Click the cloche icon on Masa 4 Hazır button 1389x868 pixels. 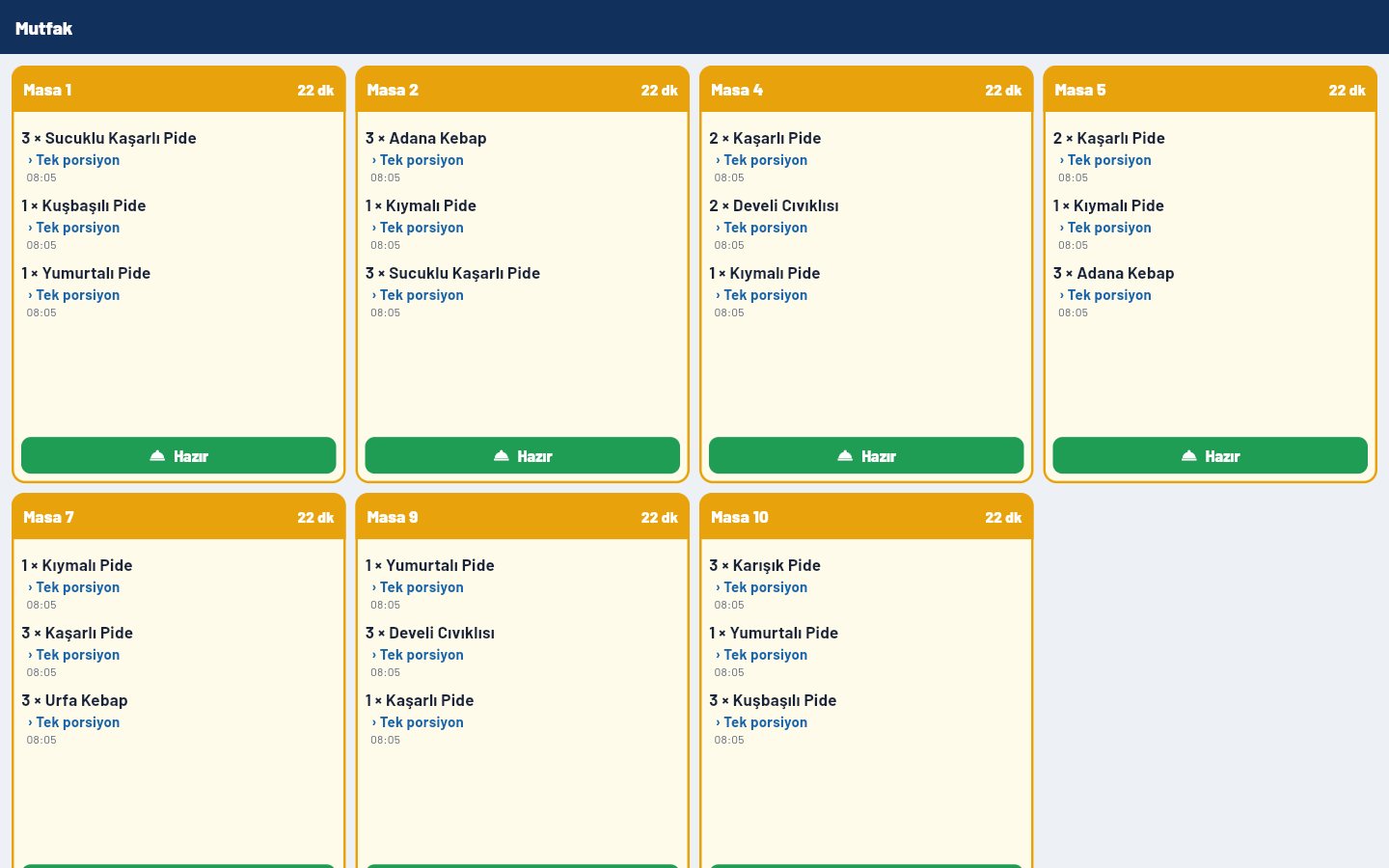click(845, 455)
